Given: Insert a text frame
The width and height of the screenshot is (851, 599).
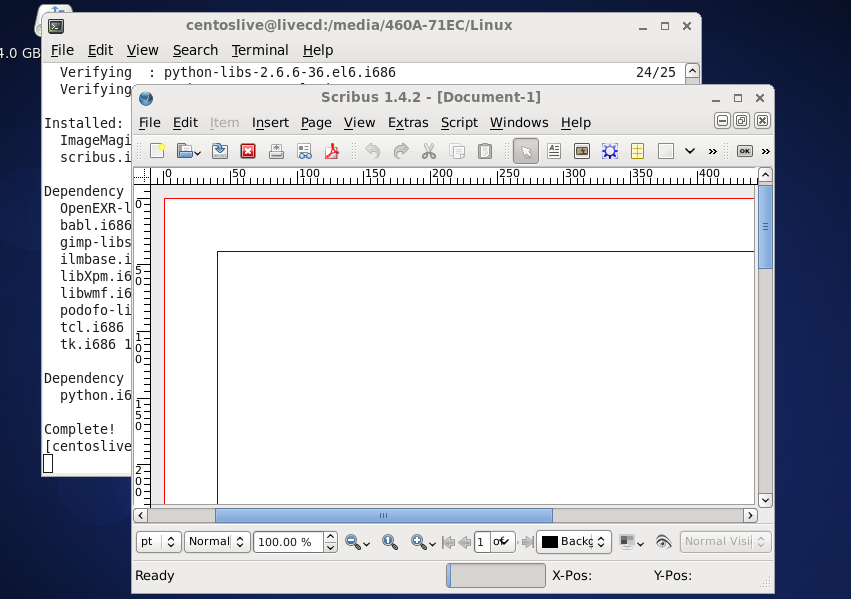Looking at the screenshot, I should coord(554,151).
